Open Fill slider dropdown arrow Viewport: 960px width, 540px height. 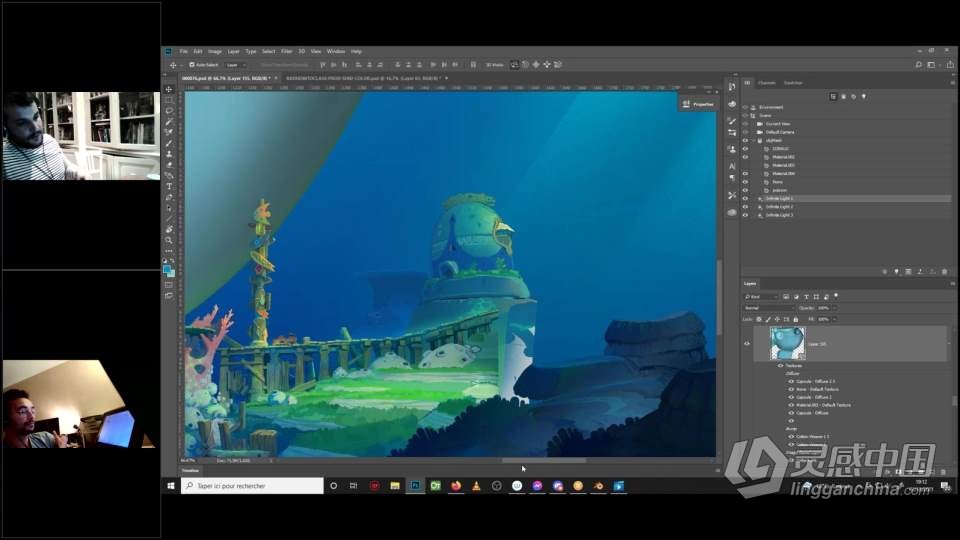click(x=834, y=320)
